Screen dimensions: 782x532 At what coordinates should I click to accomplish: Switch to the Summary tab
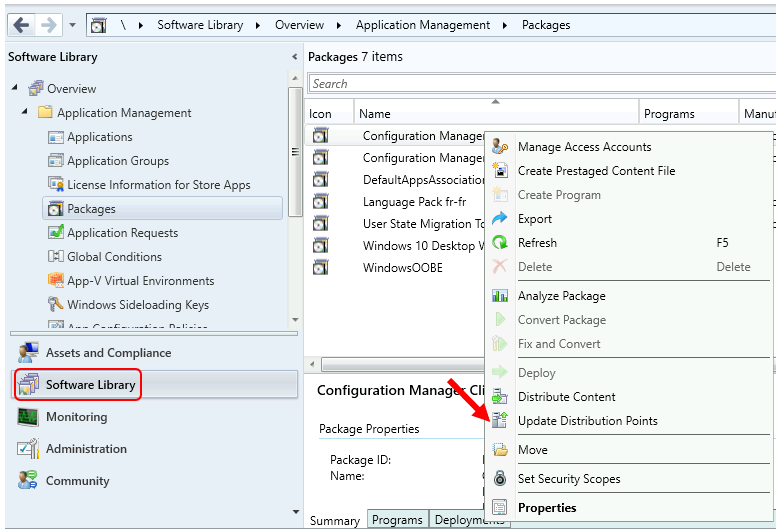pos(335,520)
